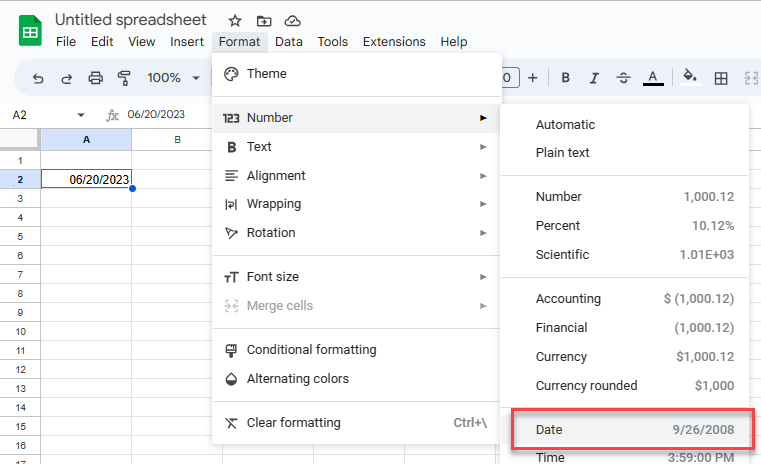
Task: Select cell A2 containing 06/20/2023
Action: coord(86,180)
